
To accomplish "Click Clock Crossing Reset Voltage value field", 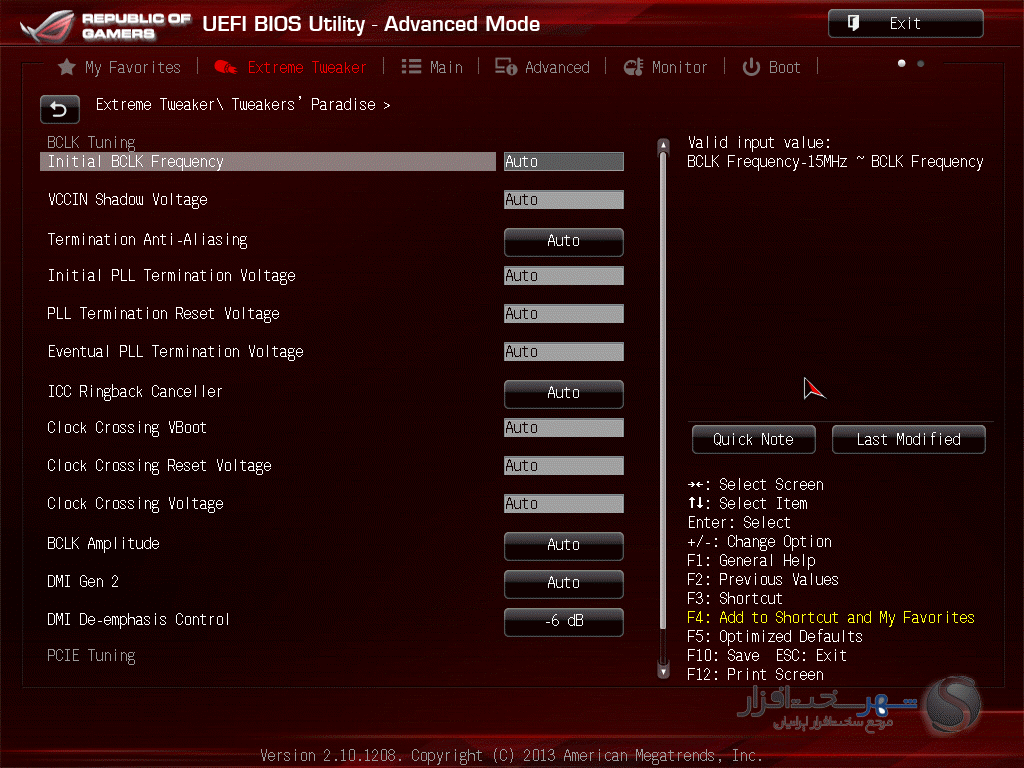I will tap(564, 466).
